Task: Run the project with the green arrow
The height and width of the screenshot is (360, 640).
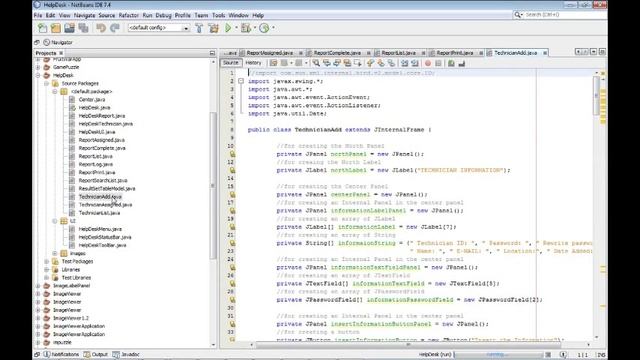Action: click(228, 28)
